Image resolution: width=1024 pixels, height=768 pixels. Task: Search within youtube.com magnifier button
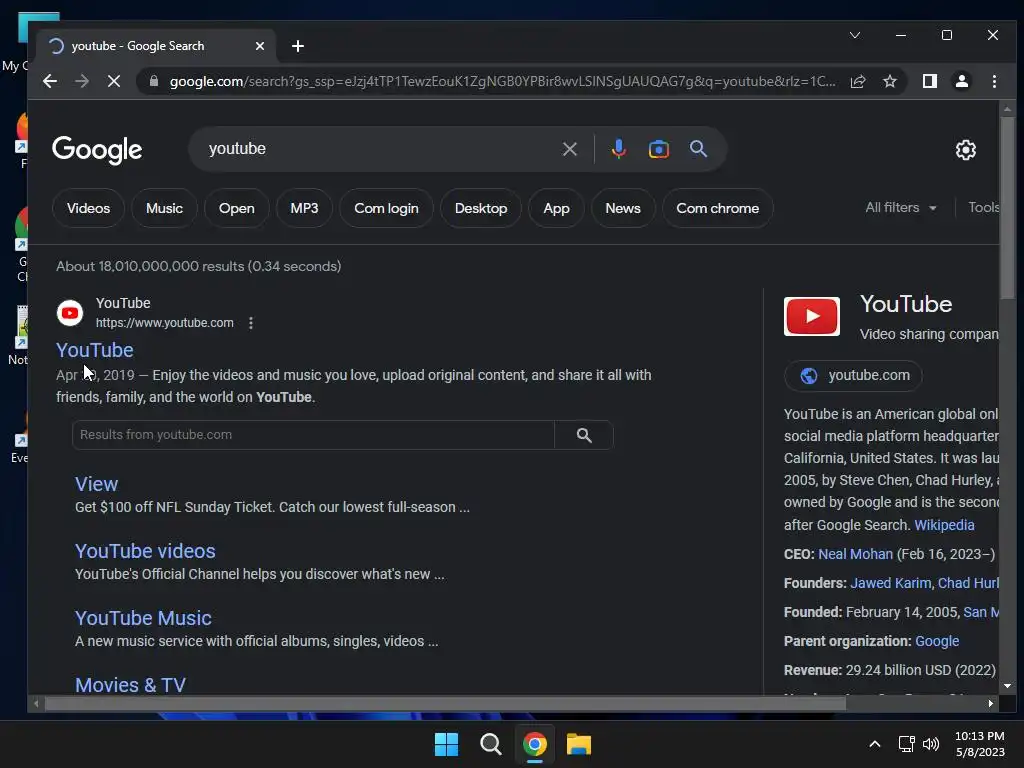[x=584, y=435]
